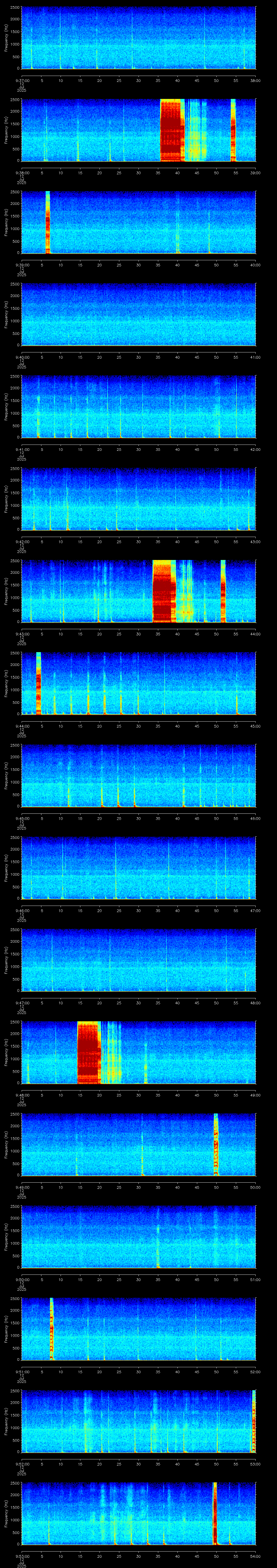Click the Frequency (Hz) axis label of 9:53 panel
This screenshot has height=1568, width=277.
pos(7,1514)
